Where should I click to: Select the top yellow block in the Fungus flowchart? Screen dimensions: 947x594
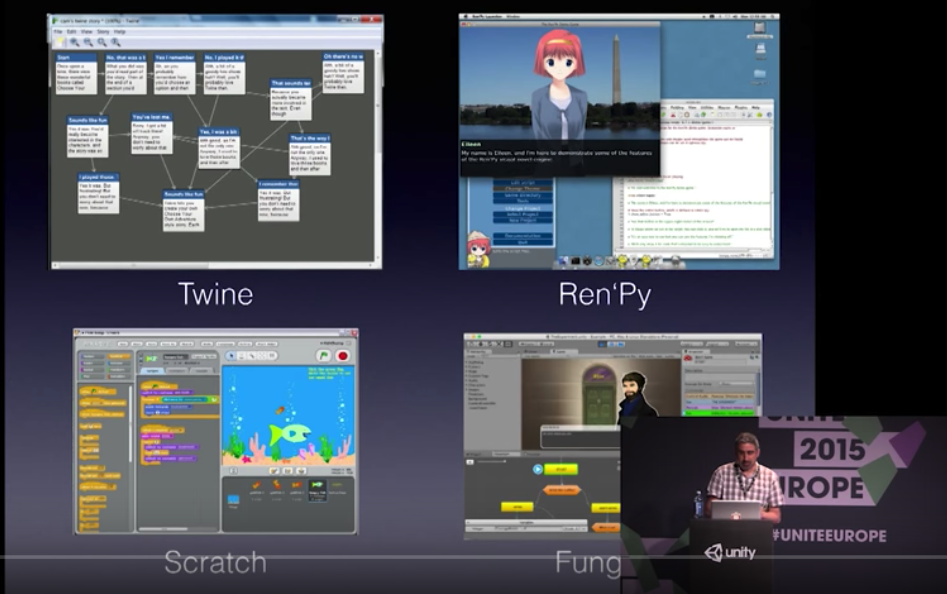coord(561,469)
